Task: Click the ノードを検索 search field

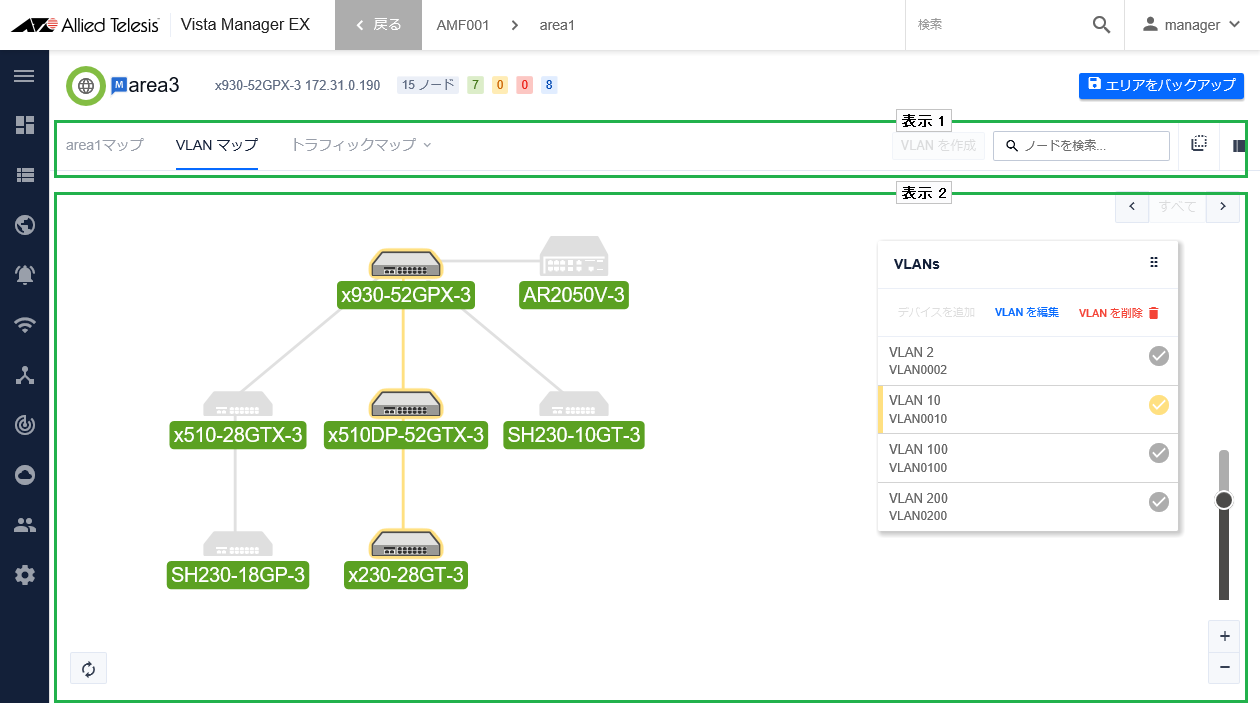Action: [x=1081, y=146]
